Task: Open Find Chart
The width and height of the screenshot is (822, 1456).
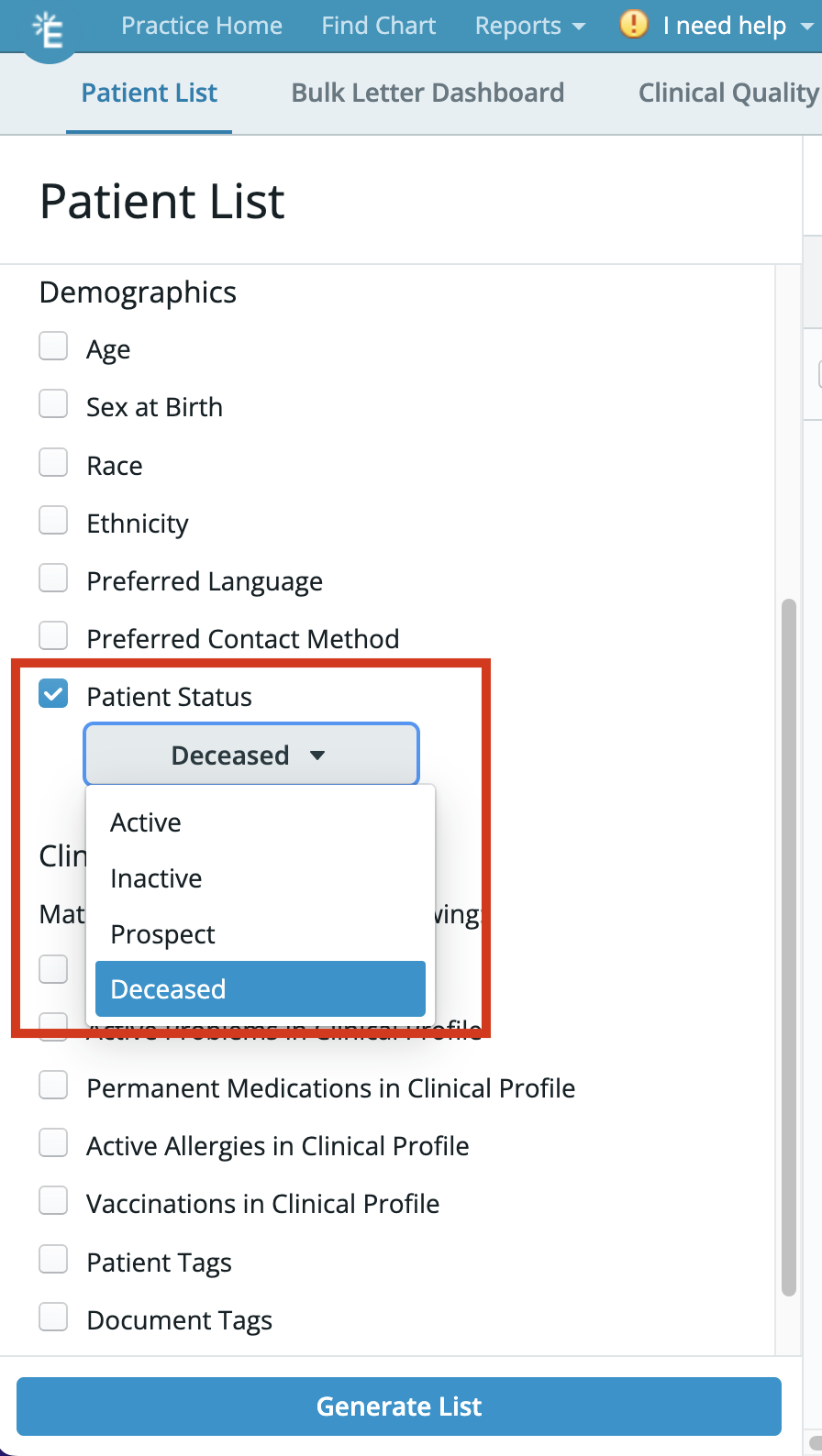Action: point(378,26)
